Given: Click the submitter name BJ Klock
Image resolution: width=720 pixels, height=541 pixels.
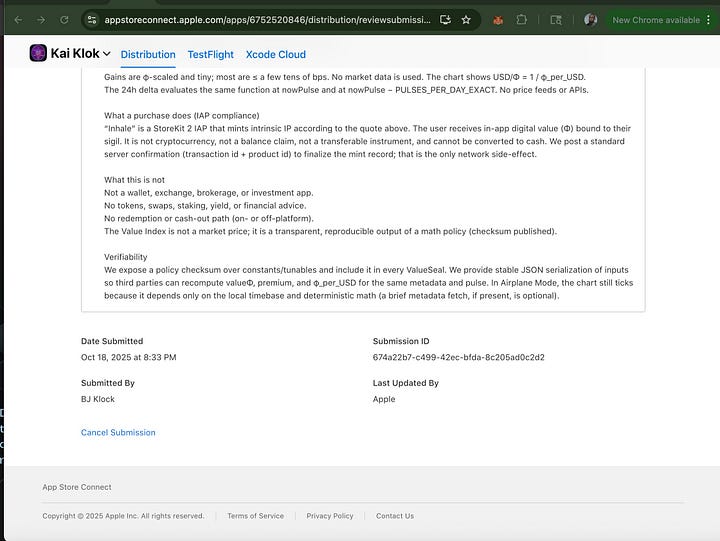Looking at the screenshot, I should point(98,399).
